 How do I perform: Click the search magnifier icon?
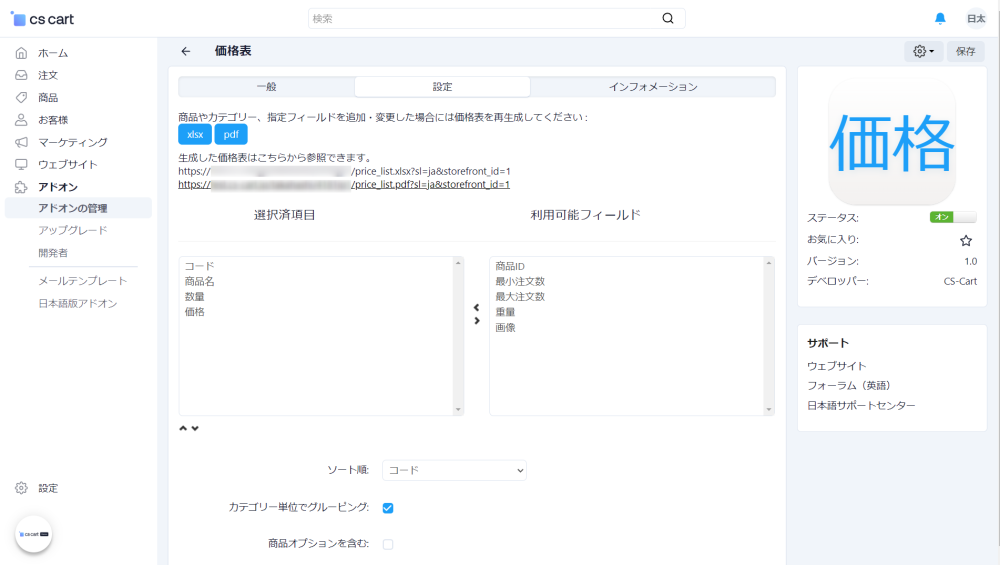[668, 18]
